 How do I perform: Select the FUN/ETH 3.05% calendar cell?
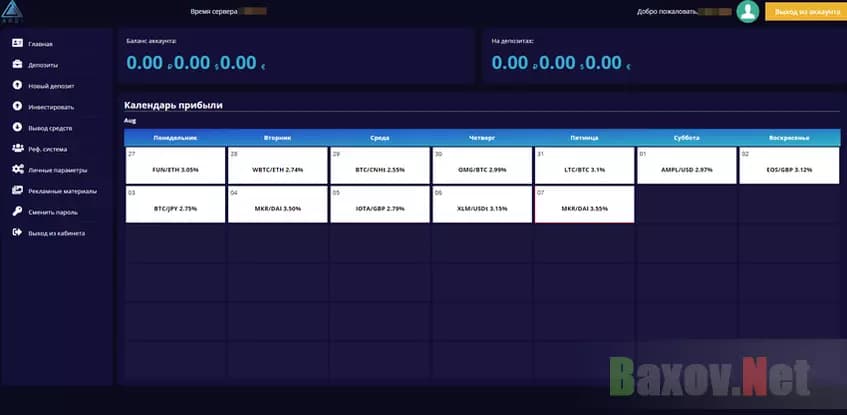tap(175, 166)
